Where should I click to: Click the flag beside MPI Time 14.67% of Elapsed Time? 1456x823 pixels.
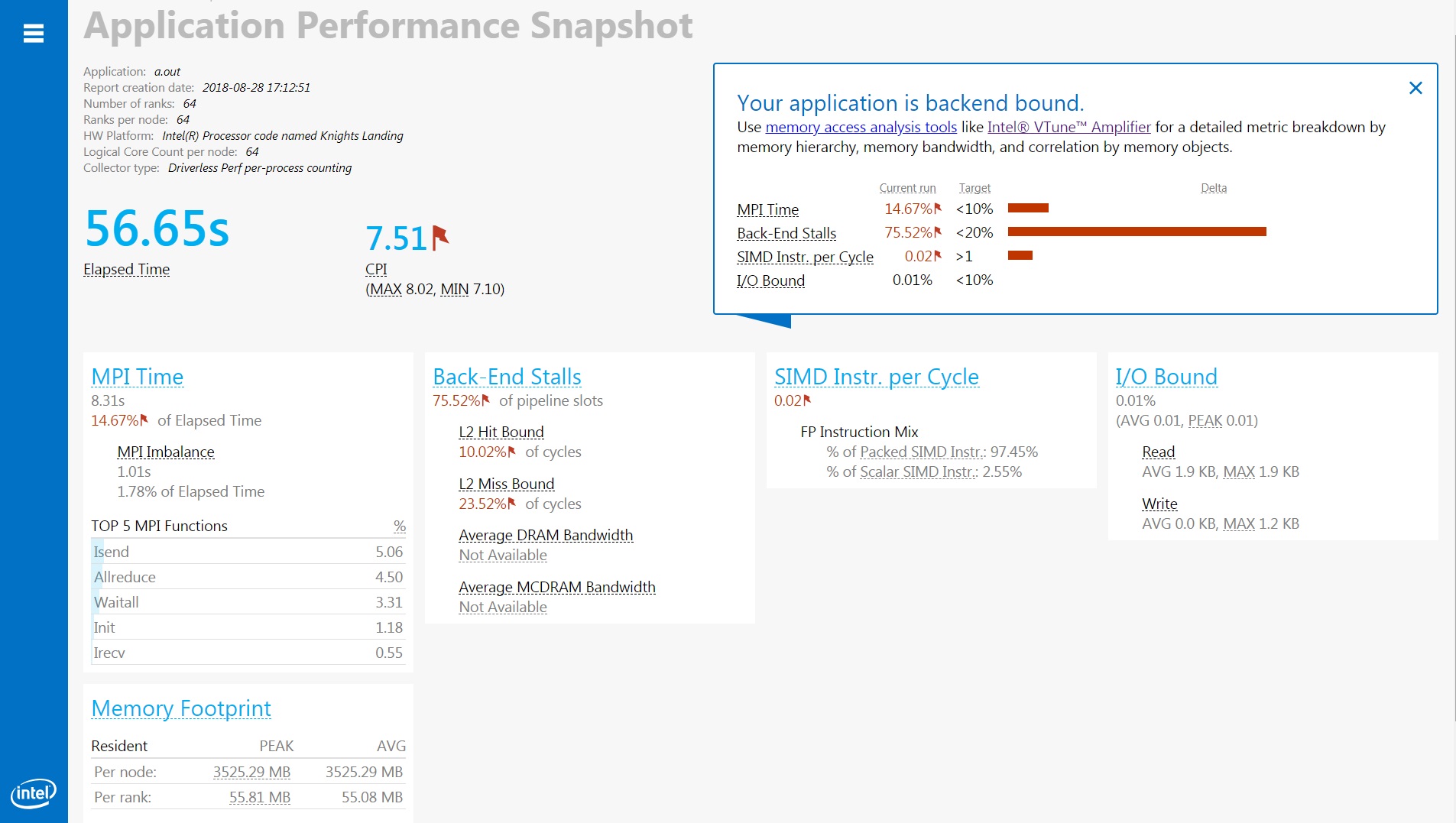[x=144, y=420]
